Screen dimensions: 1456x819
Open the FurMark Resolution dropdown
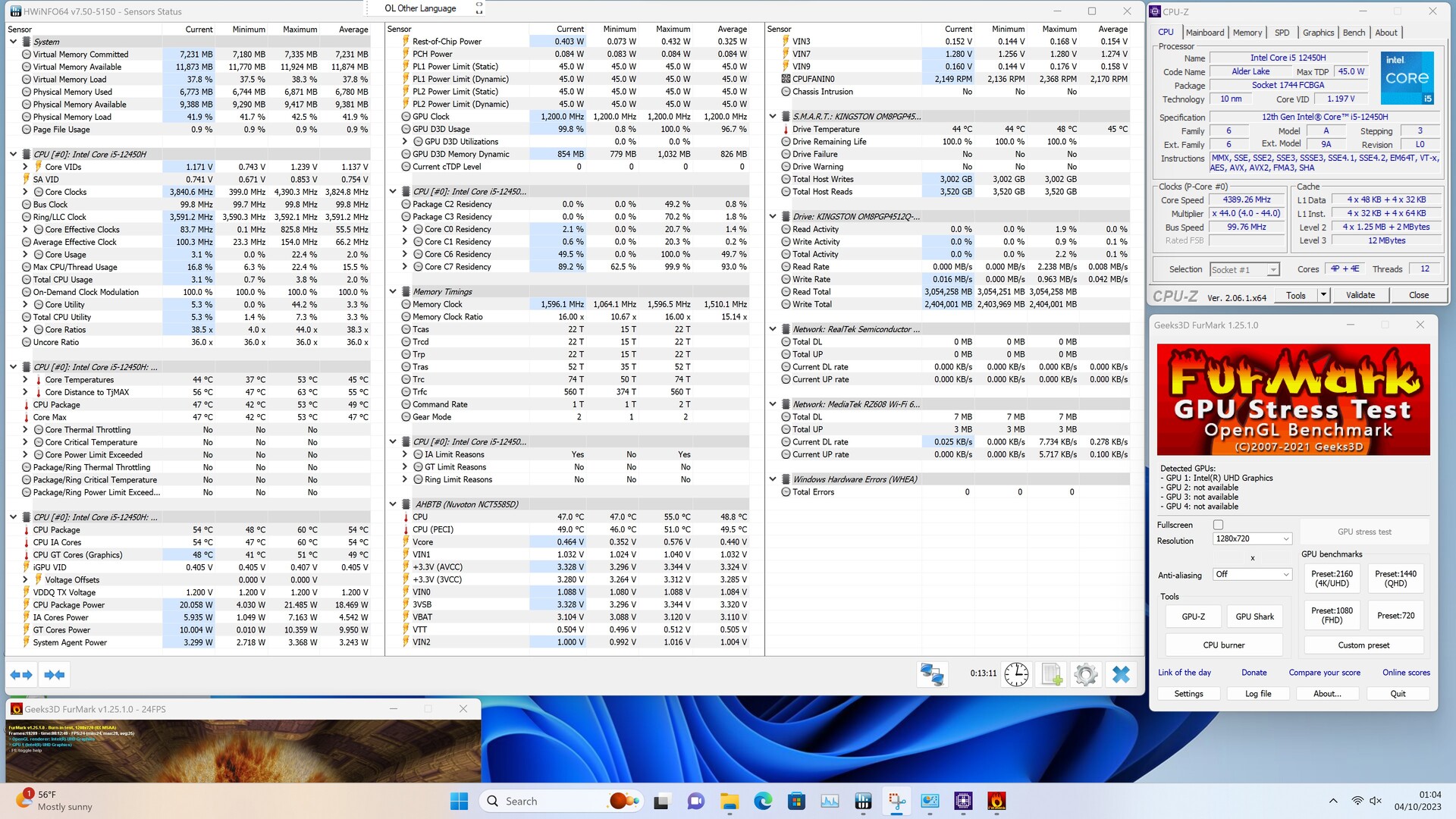[x=1252, y=538]
